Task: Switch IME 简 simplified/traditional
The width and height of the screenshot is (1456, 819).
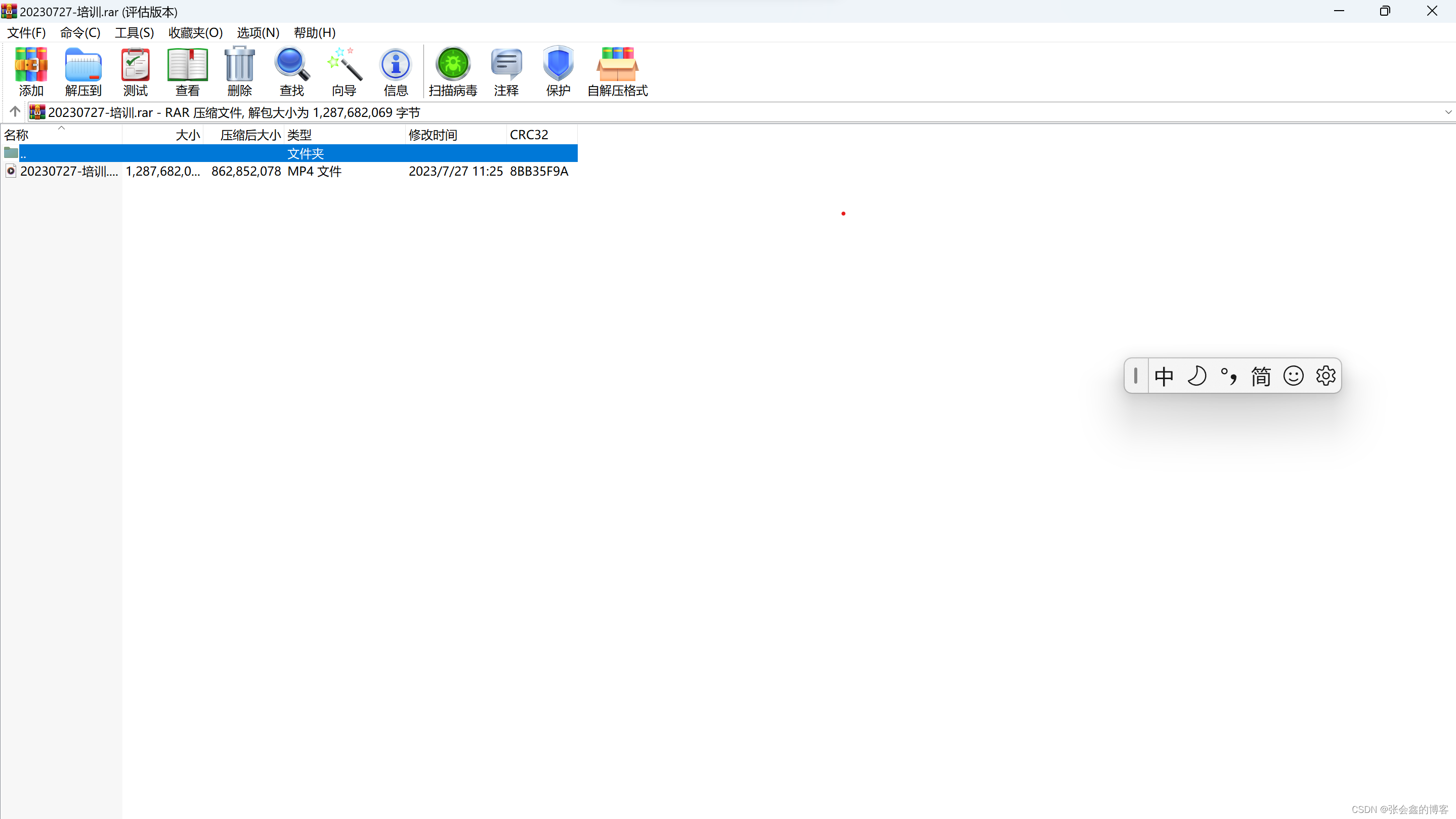Action: click(1260, 376)
